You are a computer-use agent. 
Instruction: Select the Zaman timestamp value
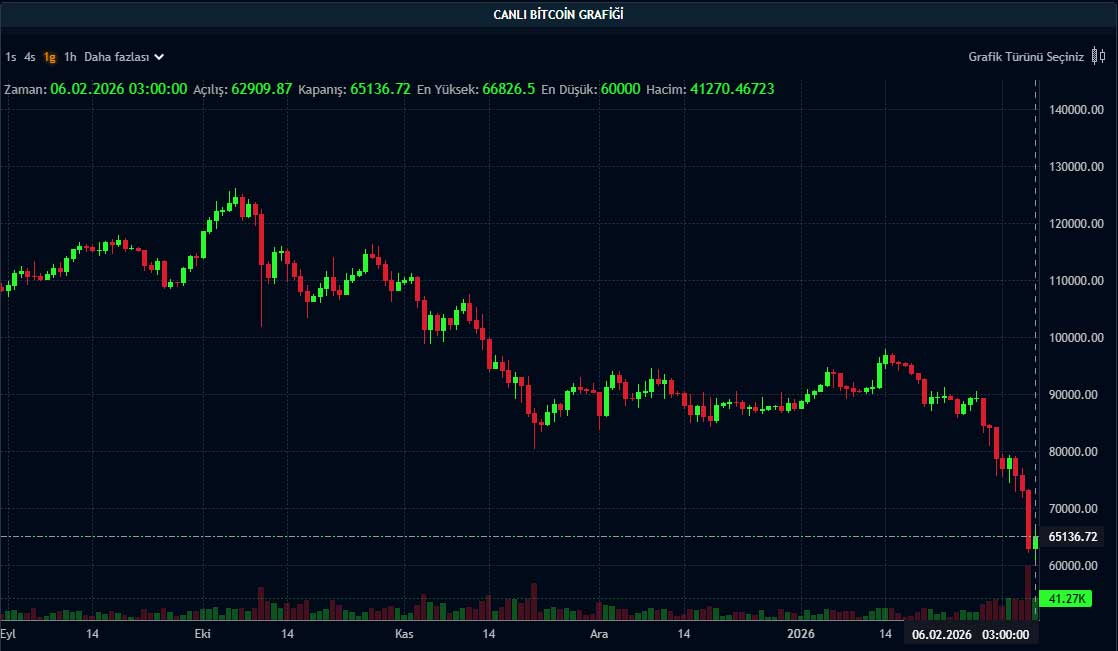click(119, 88)
